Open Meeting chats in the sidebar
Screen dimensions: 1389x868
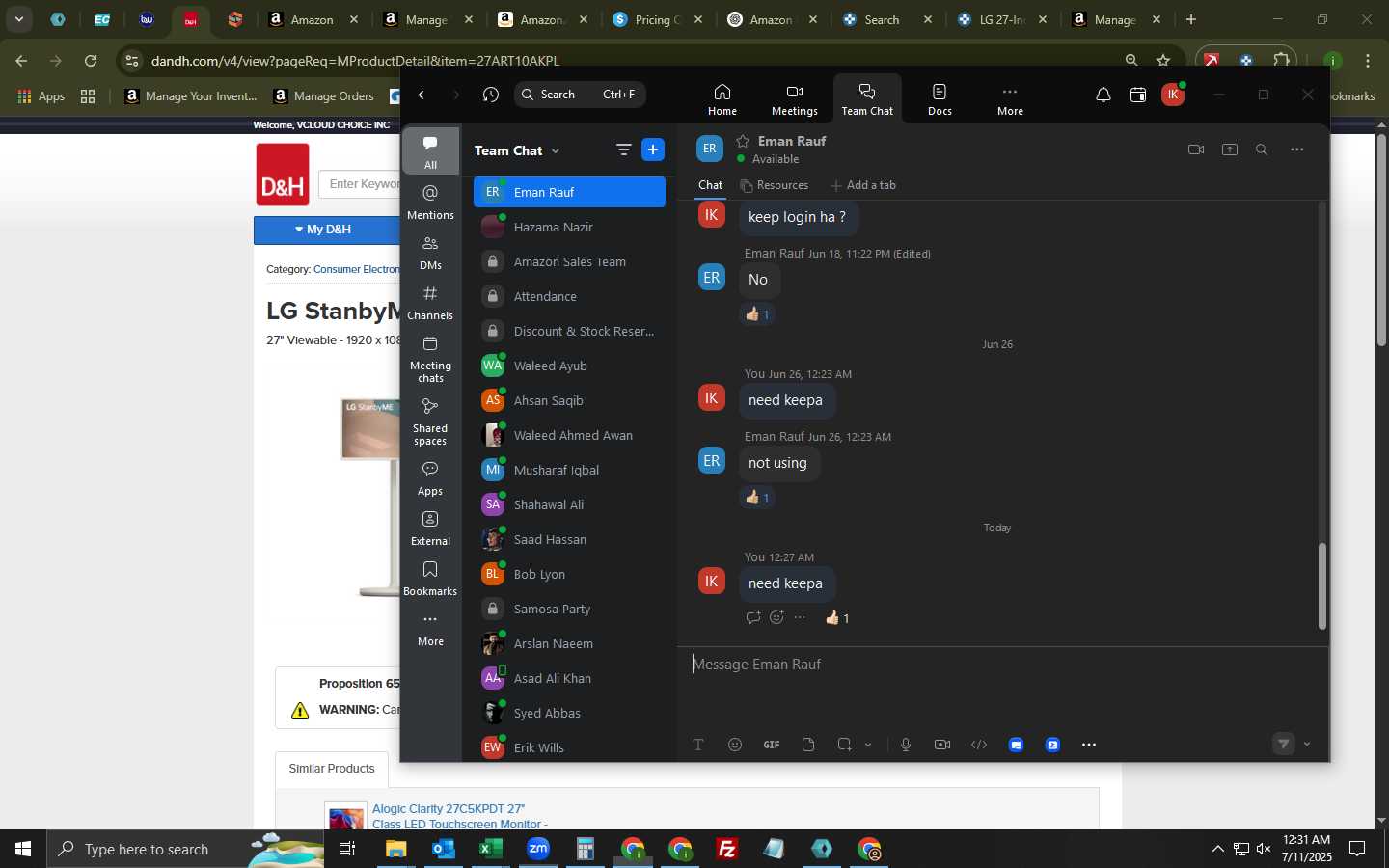430,359
